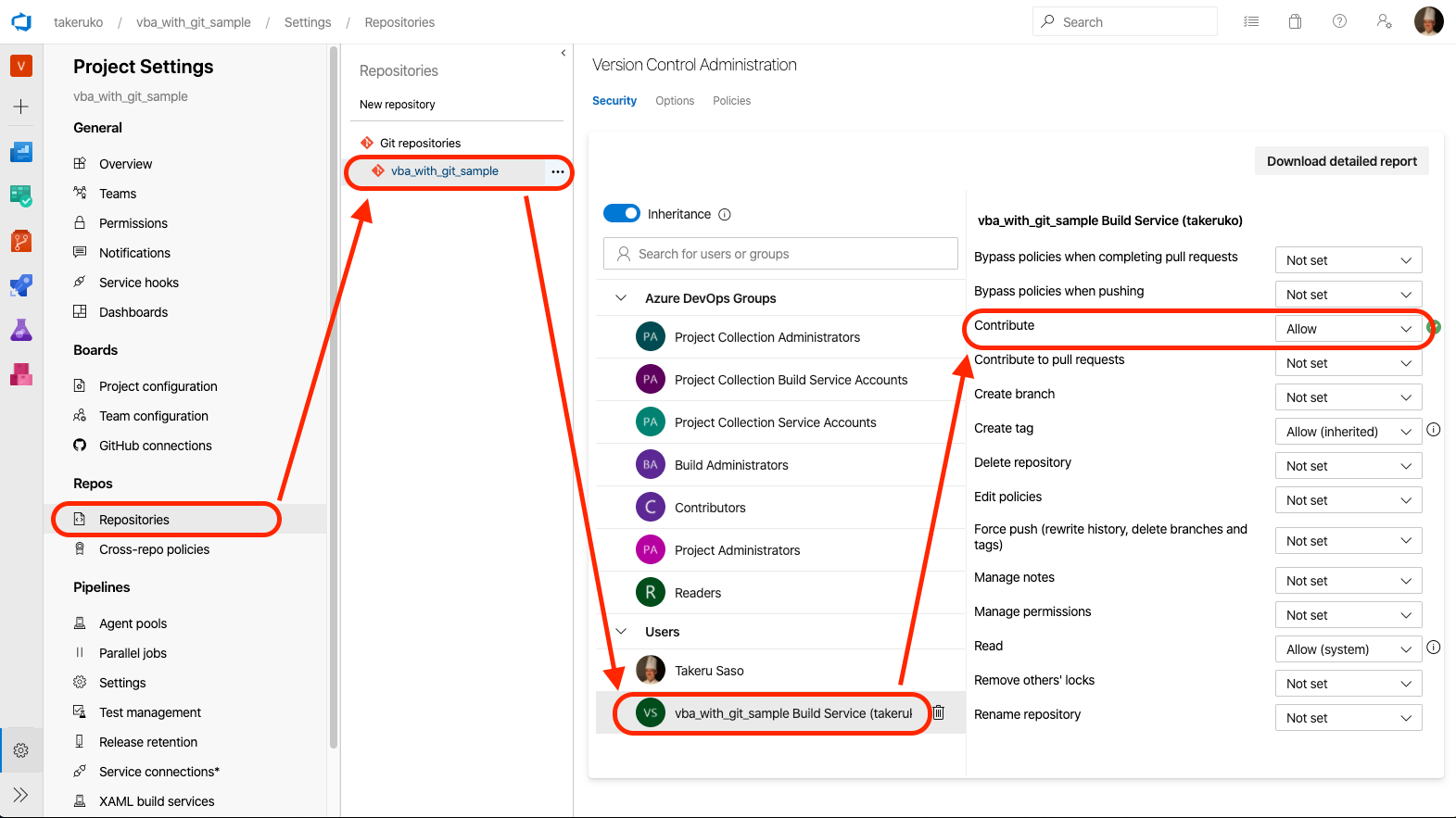Click the project tile V icon
Image resolution: width=1456 pixels, height=818 pixels.
pyautogui.click(x=21, y=66)
